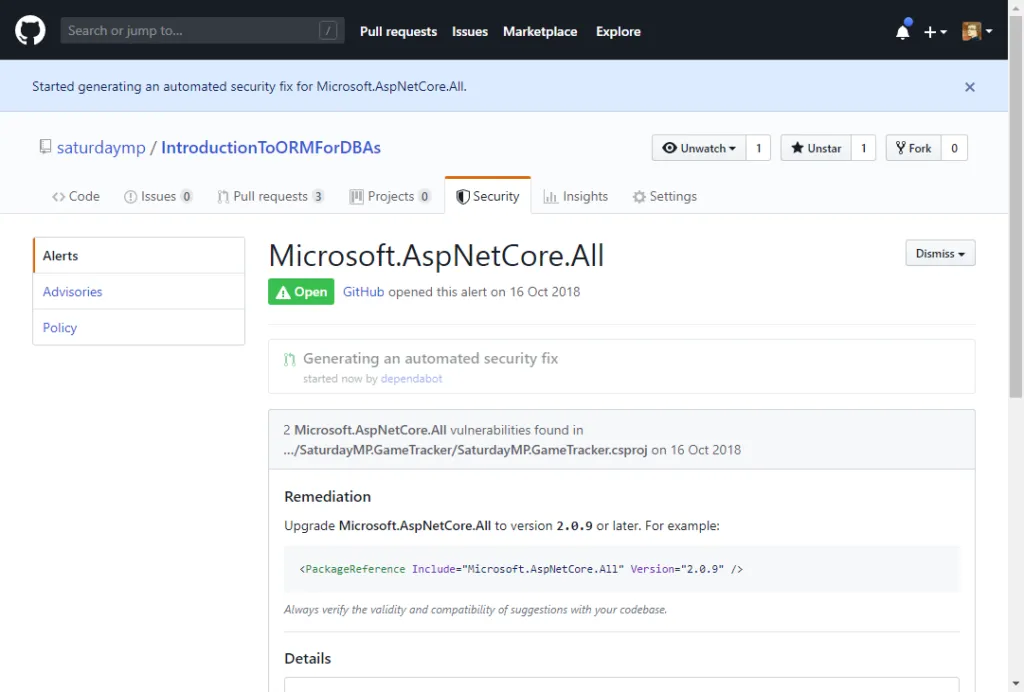Click the shield icon on Security tab
The width and height of the screenshot is (1024, 692).
(x=462, y=197)
